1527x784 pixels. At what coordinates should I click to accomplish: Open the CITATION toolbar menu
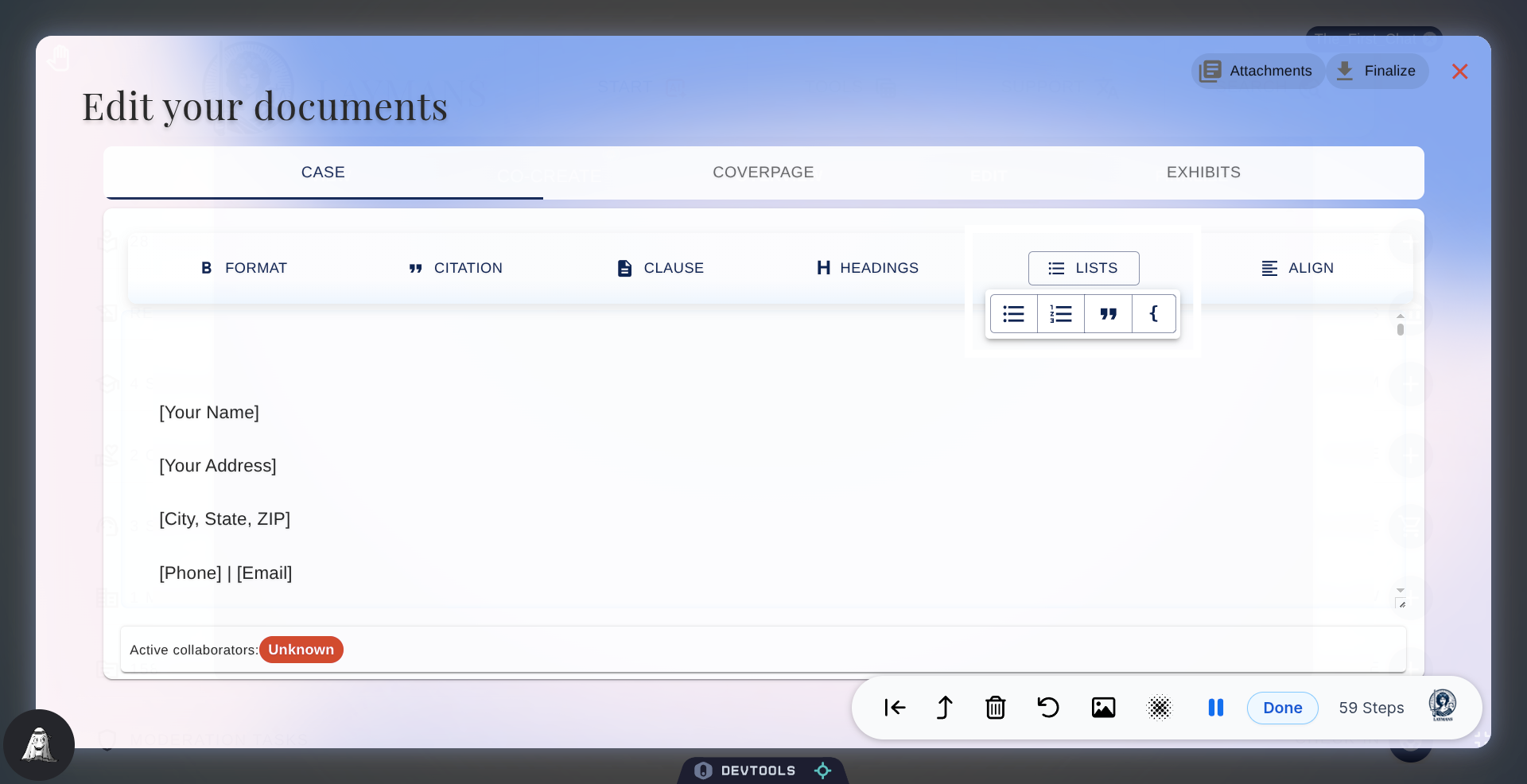click(456, 268)
